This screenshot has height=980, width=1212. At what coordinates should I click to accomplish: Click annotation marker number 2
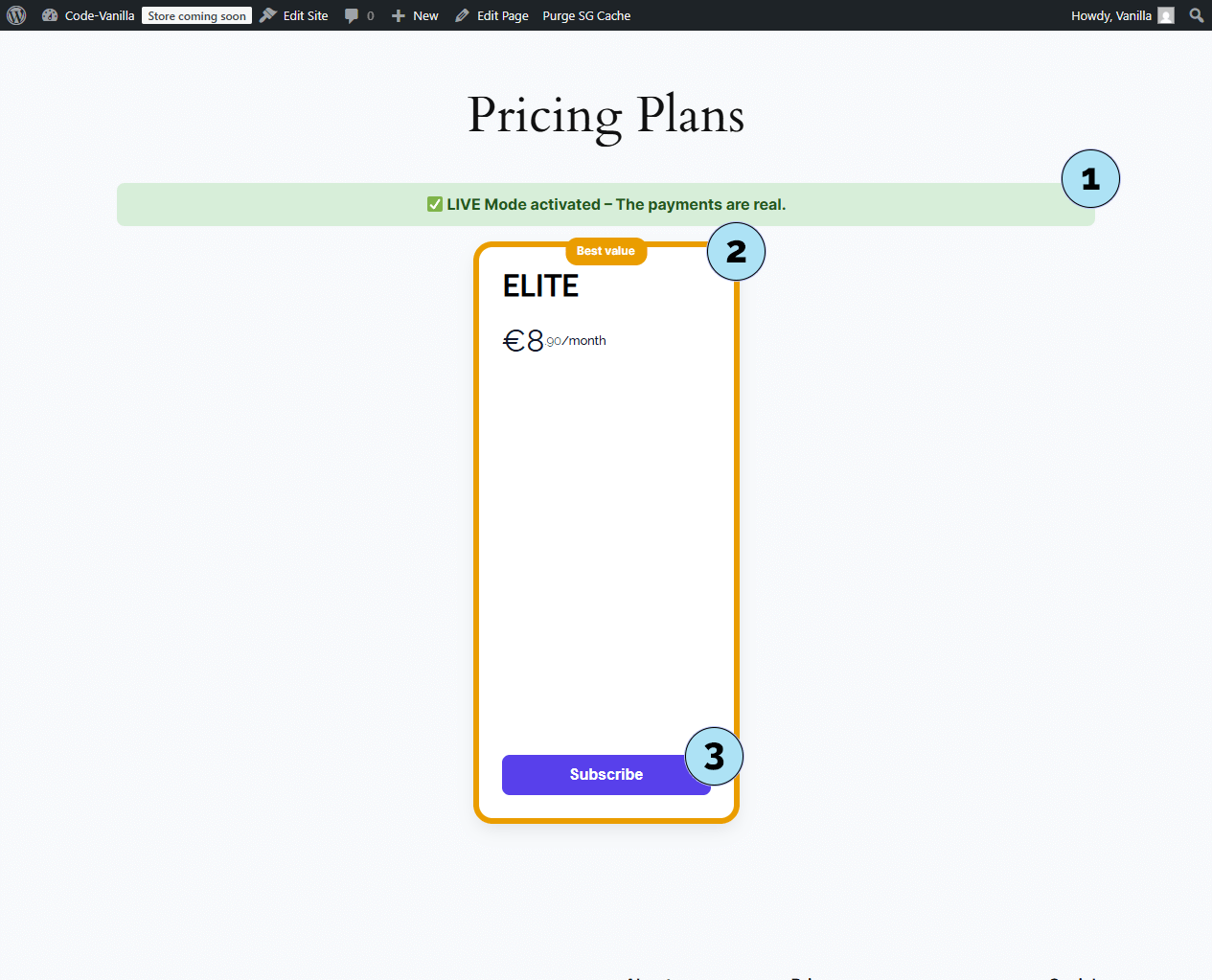click(736, 252)
